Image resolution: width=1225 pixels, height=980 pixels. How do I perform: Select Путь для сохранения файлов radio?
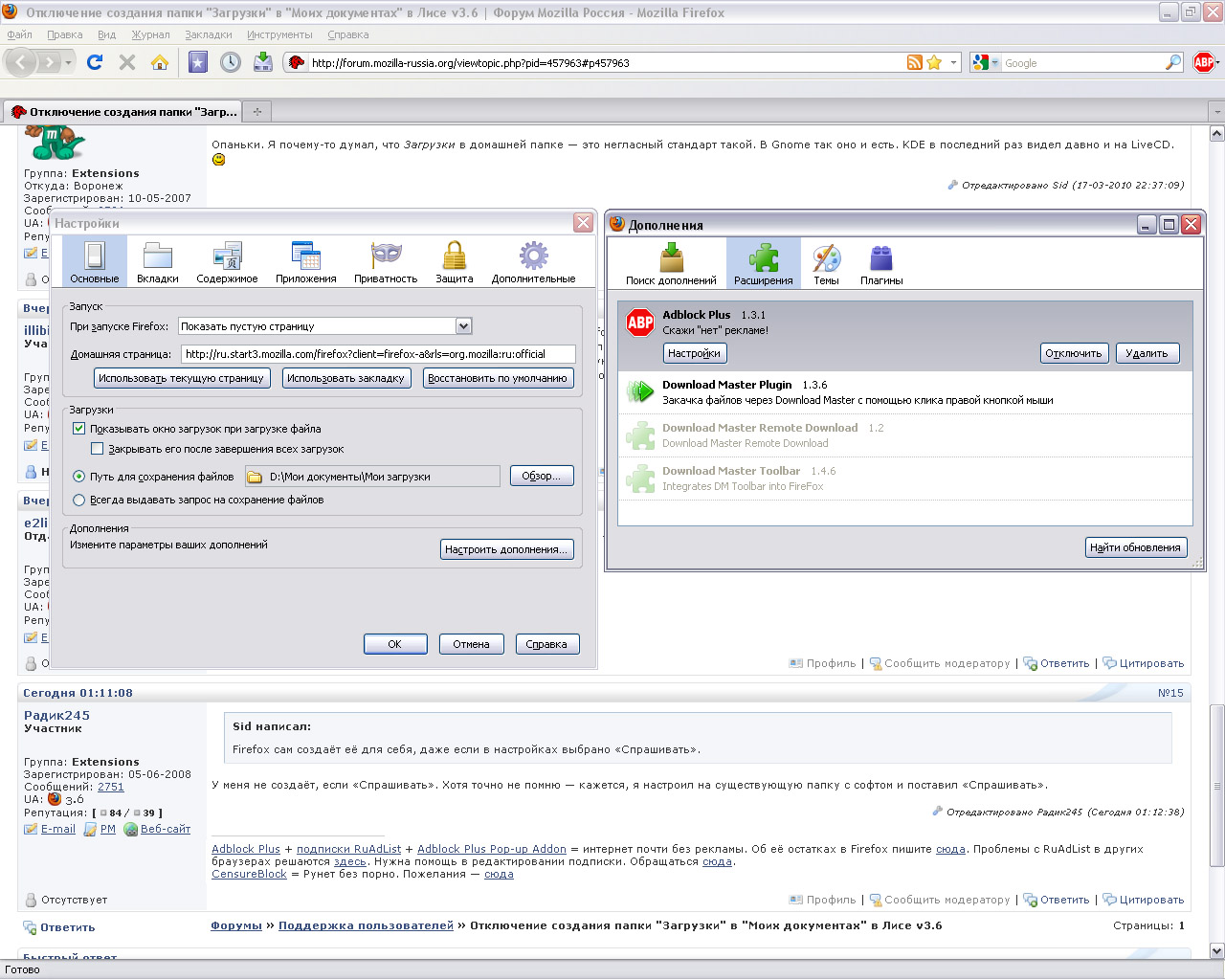(x=79, y=477)
